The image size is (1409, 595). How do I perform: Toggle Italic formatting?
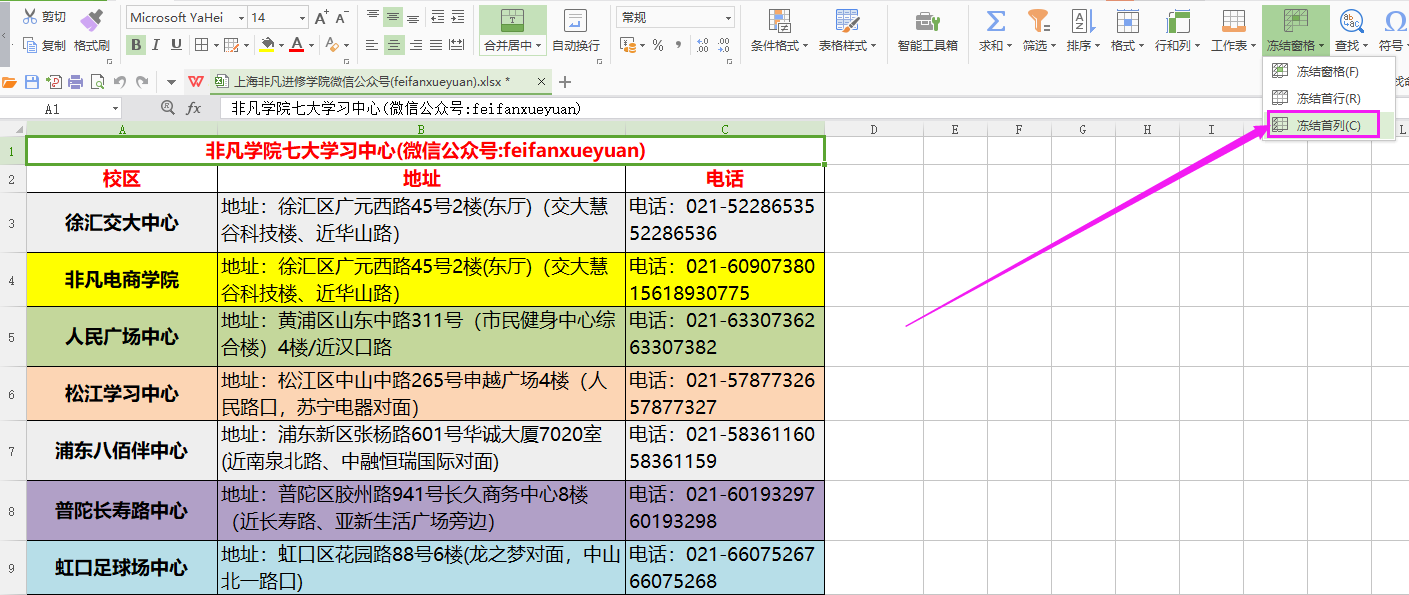[x=157, y=44]
